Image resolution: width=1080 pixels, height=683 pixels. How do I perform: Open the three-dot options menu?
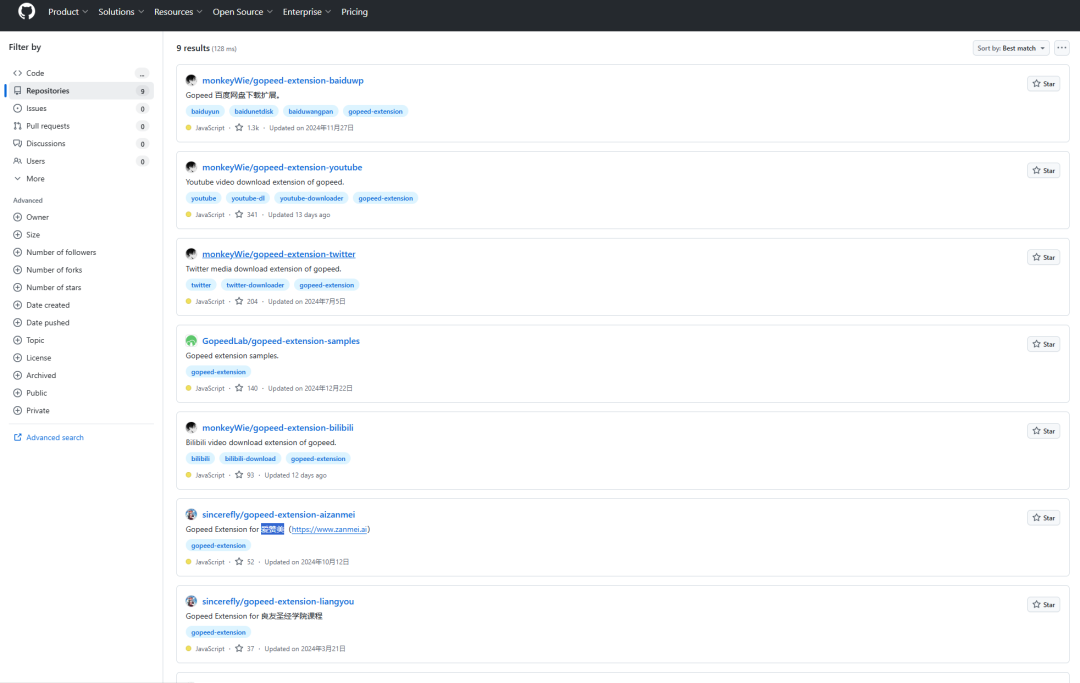[x=1061, y=48]
